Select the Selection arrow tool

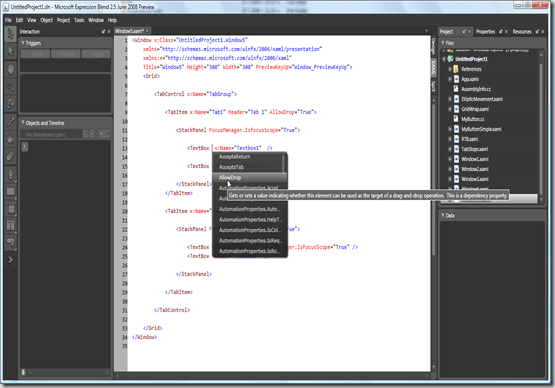coord(10,34)
